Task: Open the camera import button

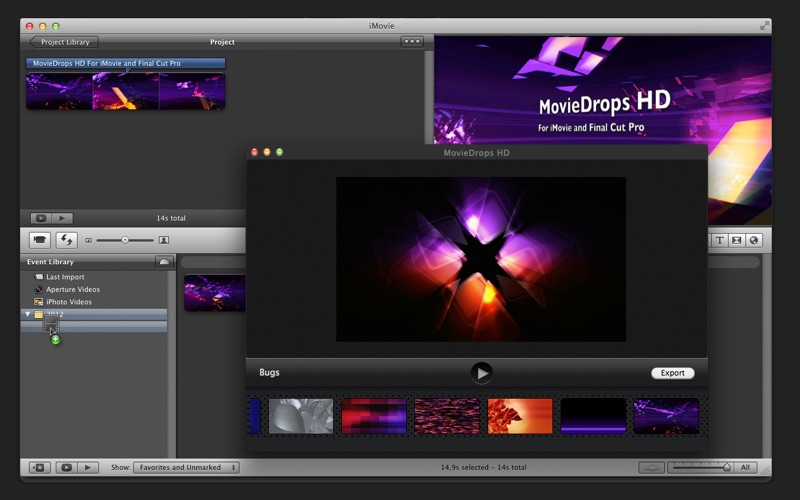Action: [40, 240]
